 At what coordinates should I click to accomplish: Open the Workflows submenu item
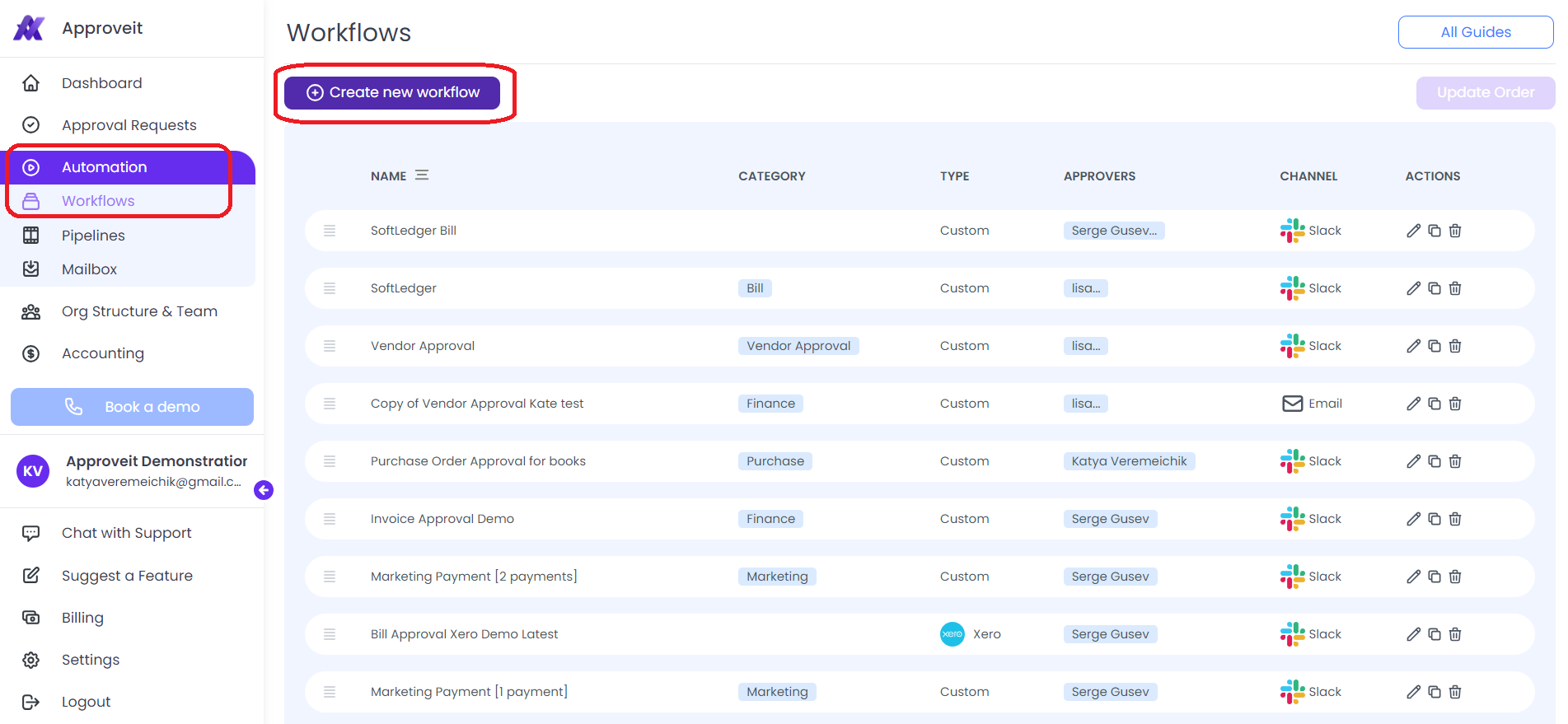(x=98, y=201)
